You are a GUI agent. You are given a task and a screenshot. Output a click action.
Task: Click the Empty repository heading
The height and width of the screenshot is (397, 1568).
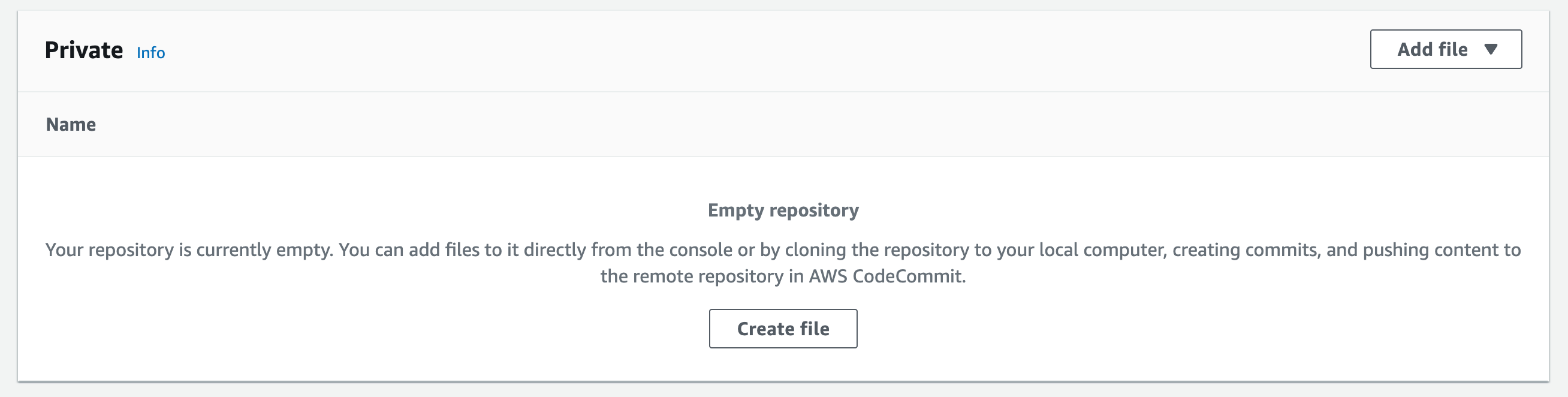coord(783,209)
